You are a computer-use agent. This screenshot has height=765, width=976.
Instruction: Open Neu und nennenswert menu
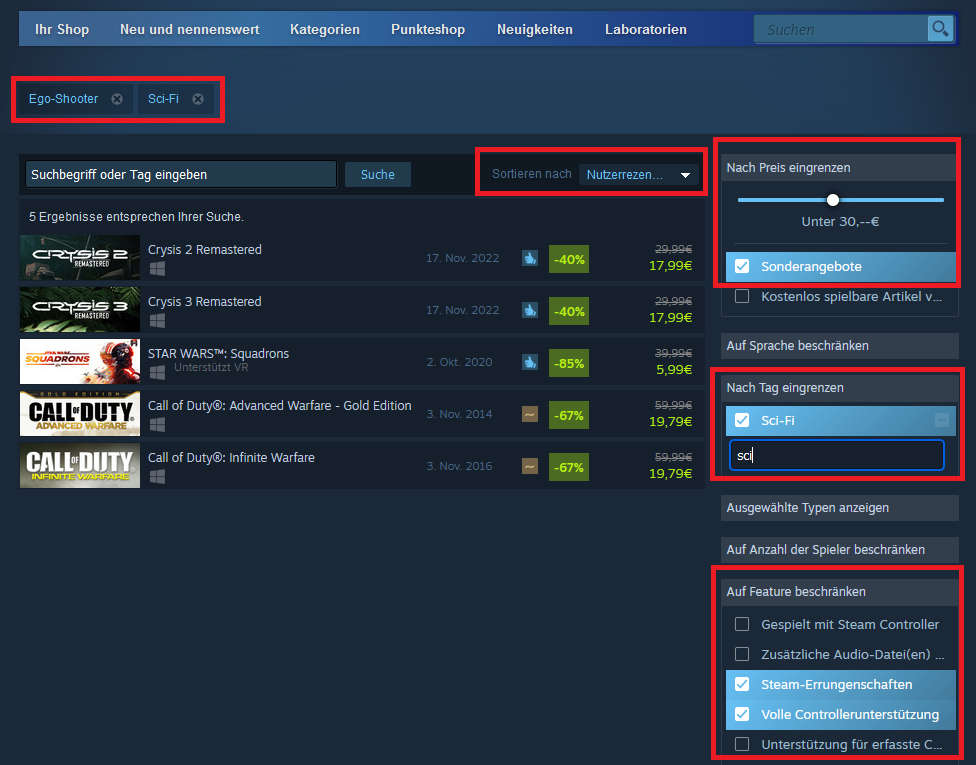(x=189, y=29)
